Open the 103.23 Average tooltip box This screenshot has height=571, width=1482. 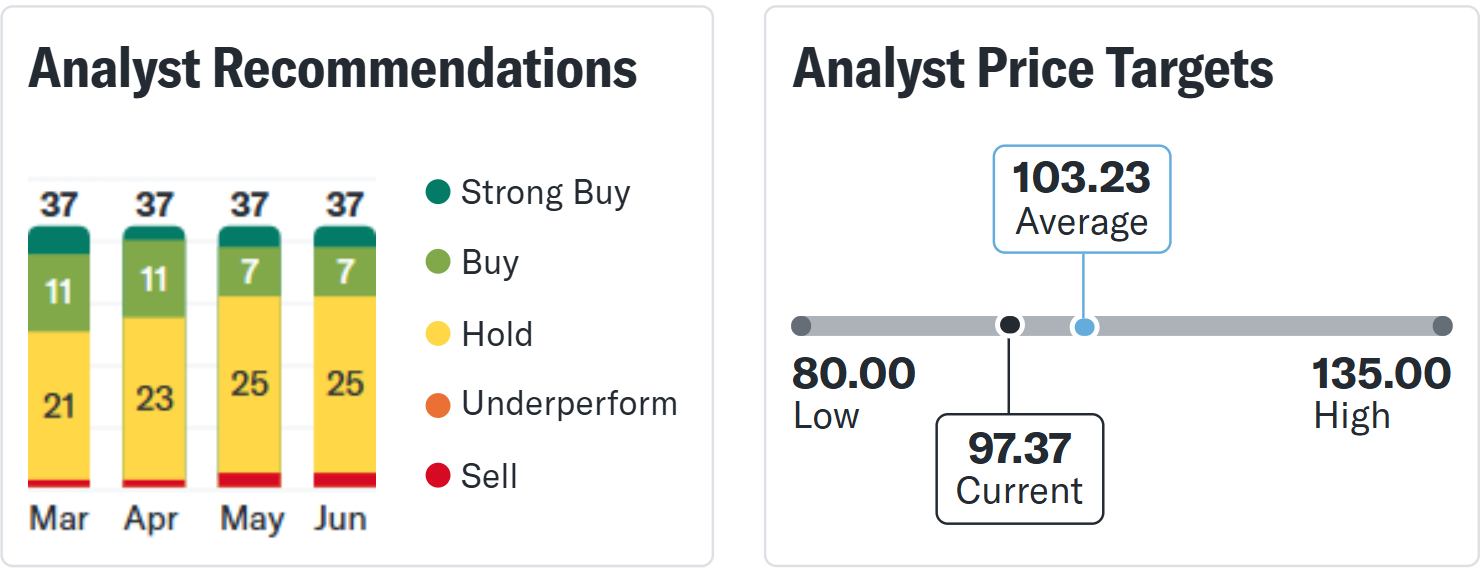click(1081, 199)
